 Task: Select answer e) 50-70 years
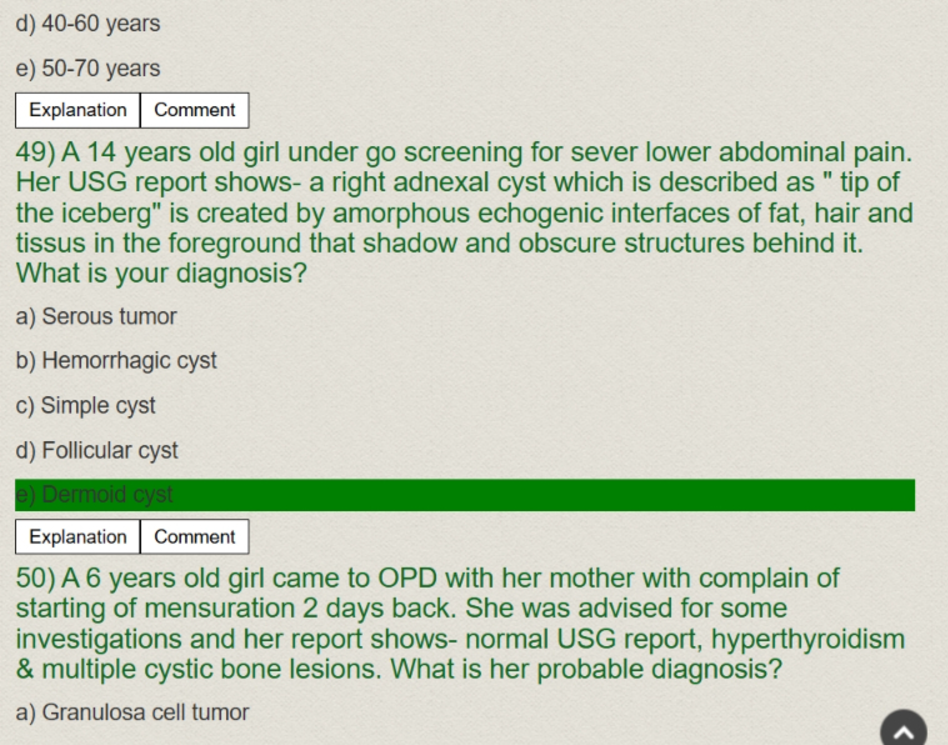(88, 68)
